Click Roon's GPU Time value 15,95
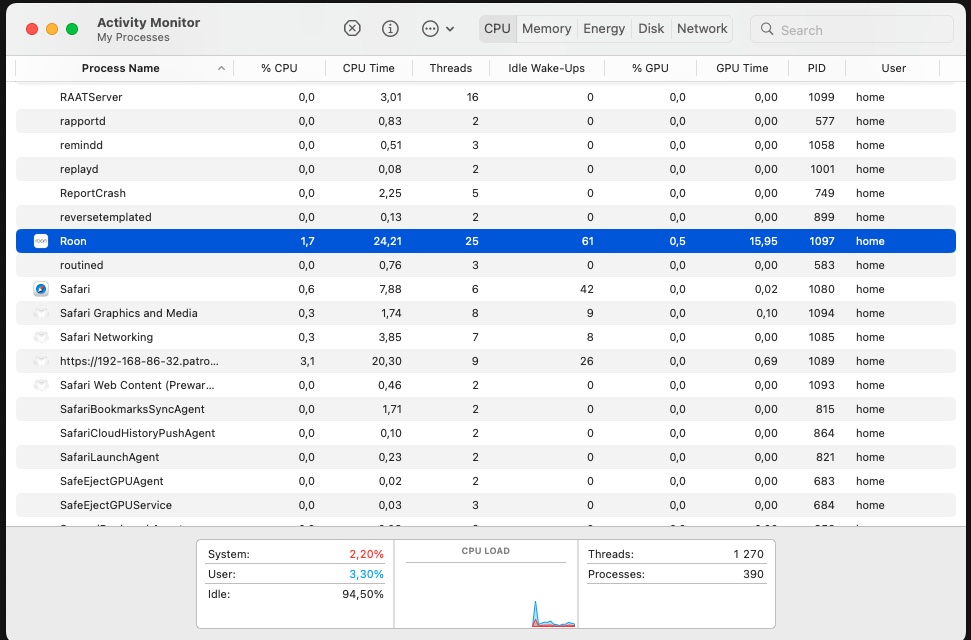This screenshot has height=640, width=971. tap(763, 241)
